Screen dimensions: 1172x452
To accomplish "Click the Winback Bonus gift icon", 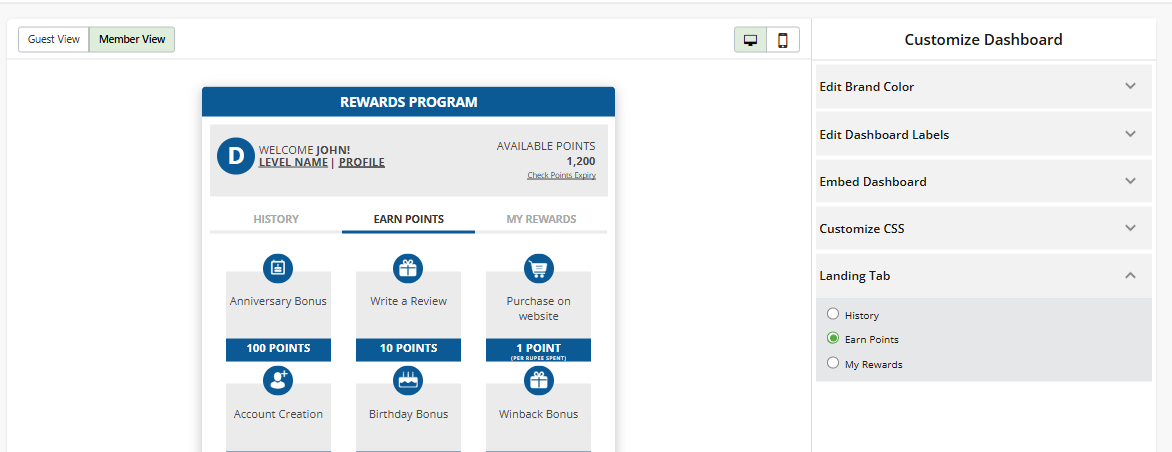I will (x=538, y=381).
